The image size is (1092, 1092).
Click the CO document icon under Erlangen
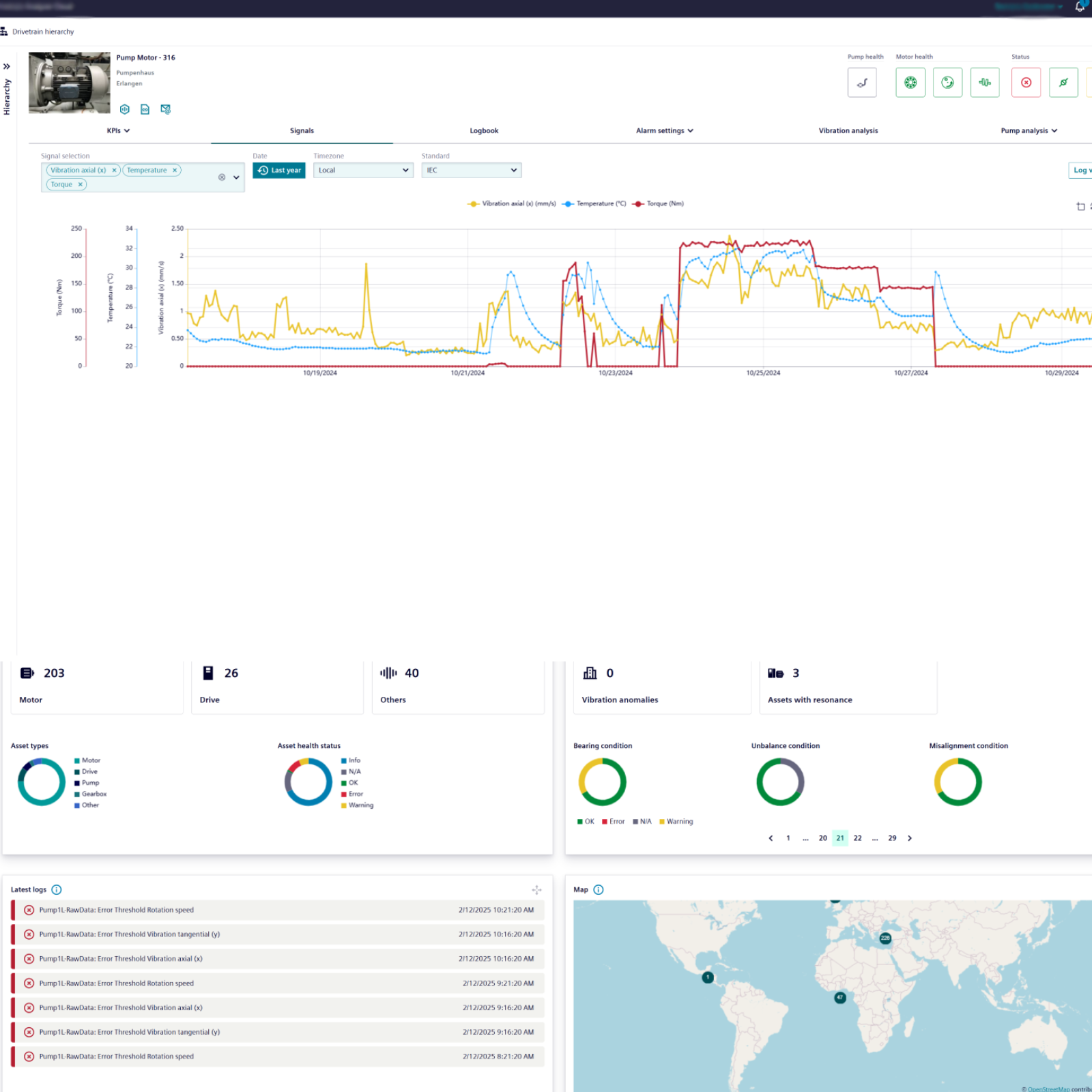[x=145, y=109]
